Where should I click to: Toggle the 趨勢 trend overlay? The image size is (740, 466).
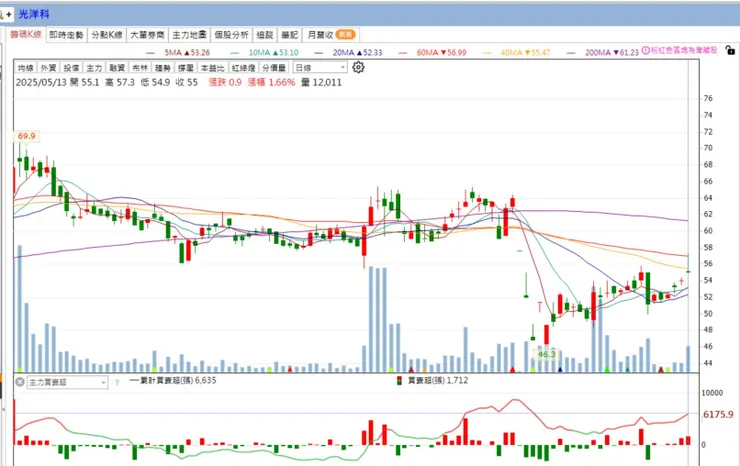coord(163,68)
